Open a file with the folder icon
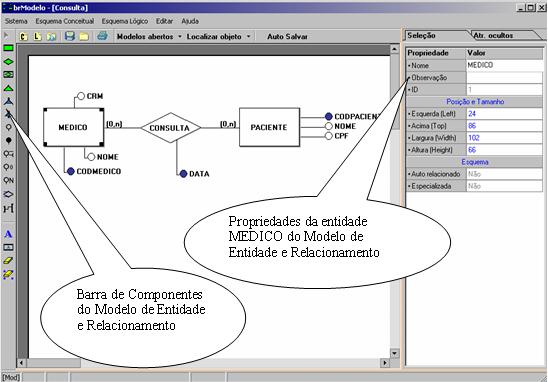 pyautogui.click(x=84, y=36)
